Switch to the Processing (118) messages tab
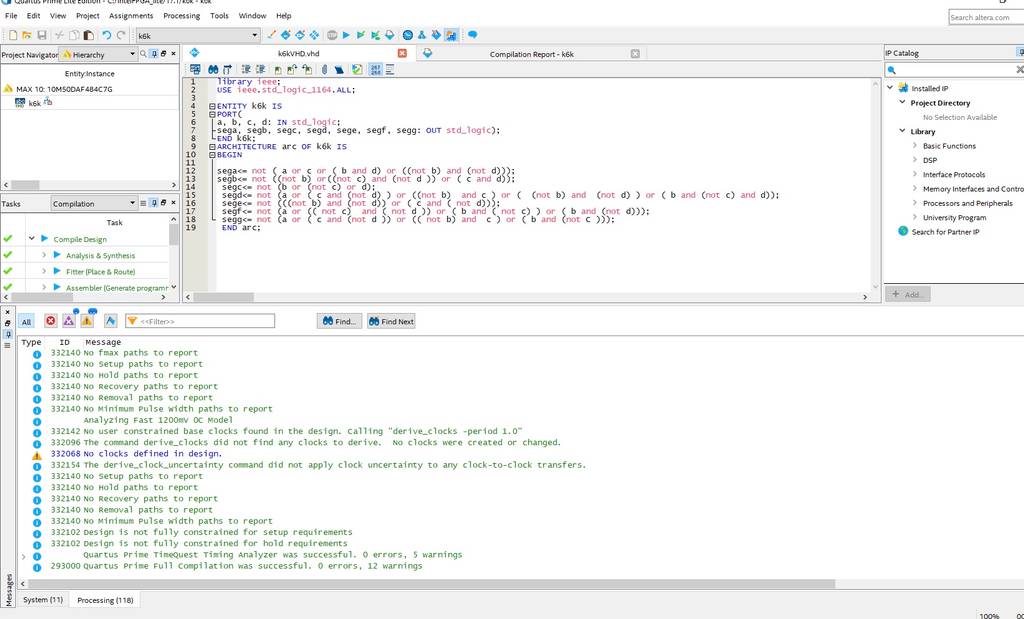1024x619 pixels. [x=105, y=599]
